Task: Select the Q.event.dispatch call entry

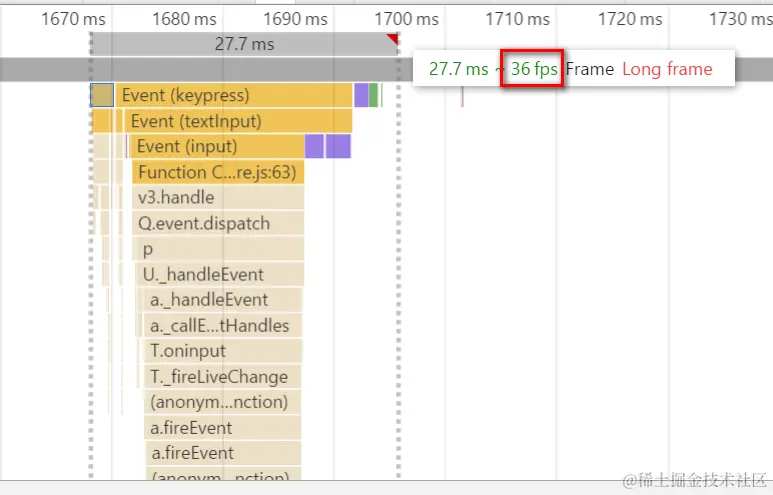Action: point(218,223)
